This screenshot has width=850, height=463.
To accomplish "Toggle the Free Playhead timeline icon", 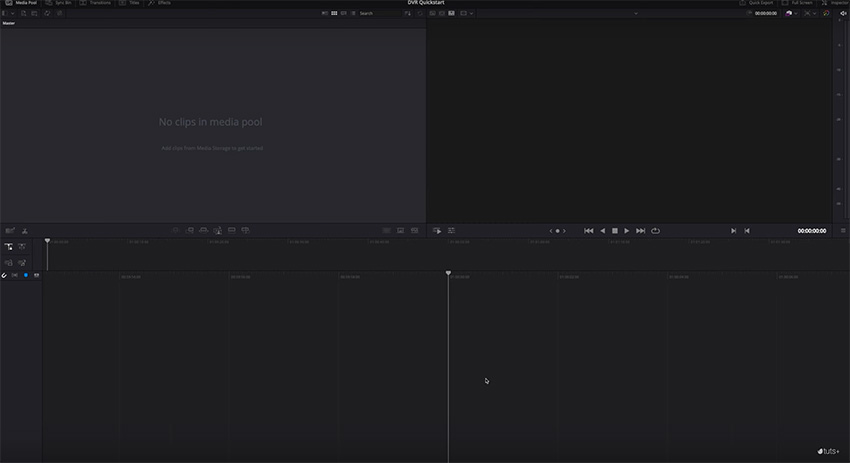I will (x=22, y=247).
